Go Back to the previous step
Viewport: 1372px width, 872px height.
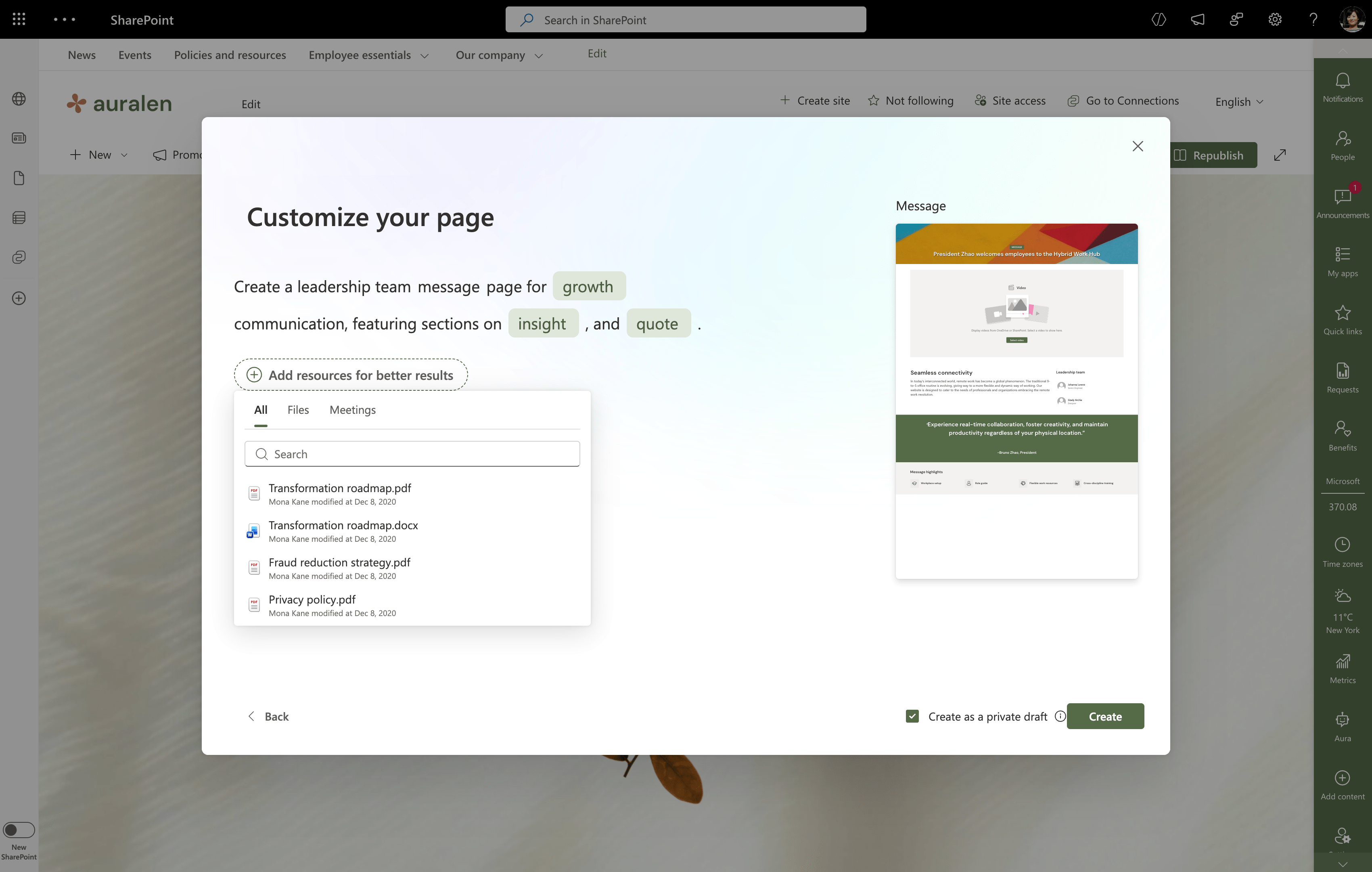[268, 717]
